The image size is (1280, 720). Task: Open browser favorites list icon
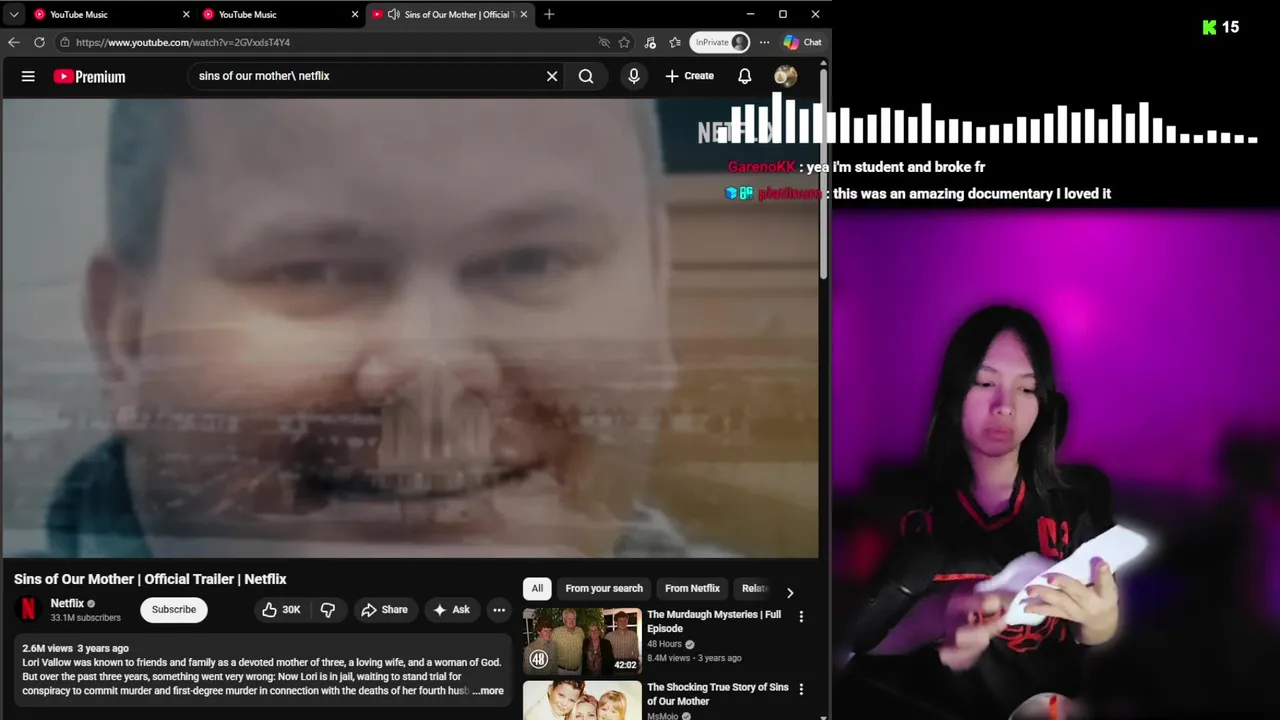pyautogui.click(x=675, y=42)
